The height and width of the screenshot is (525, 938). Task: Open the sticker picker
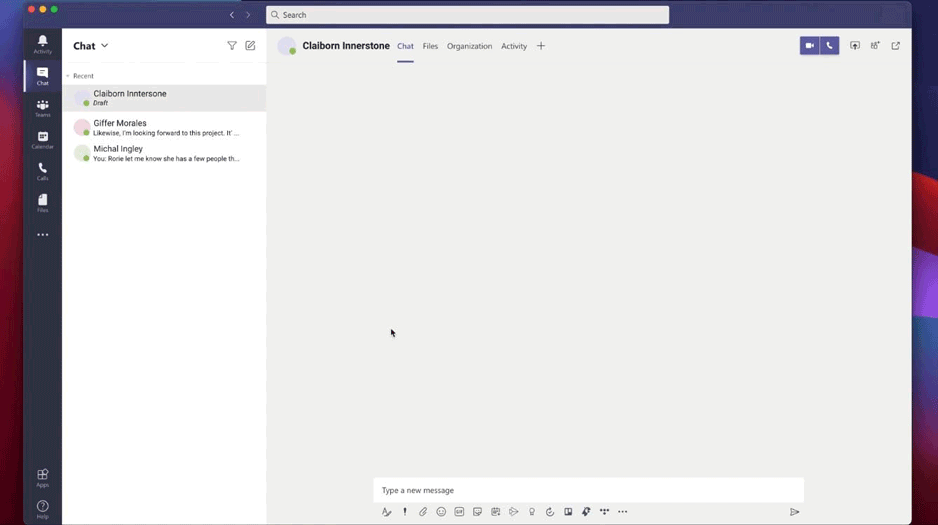click(x=477, y=512)
